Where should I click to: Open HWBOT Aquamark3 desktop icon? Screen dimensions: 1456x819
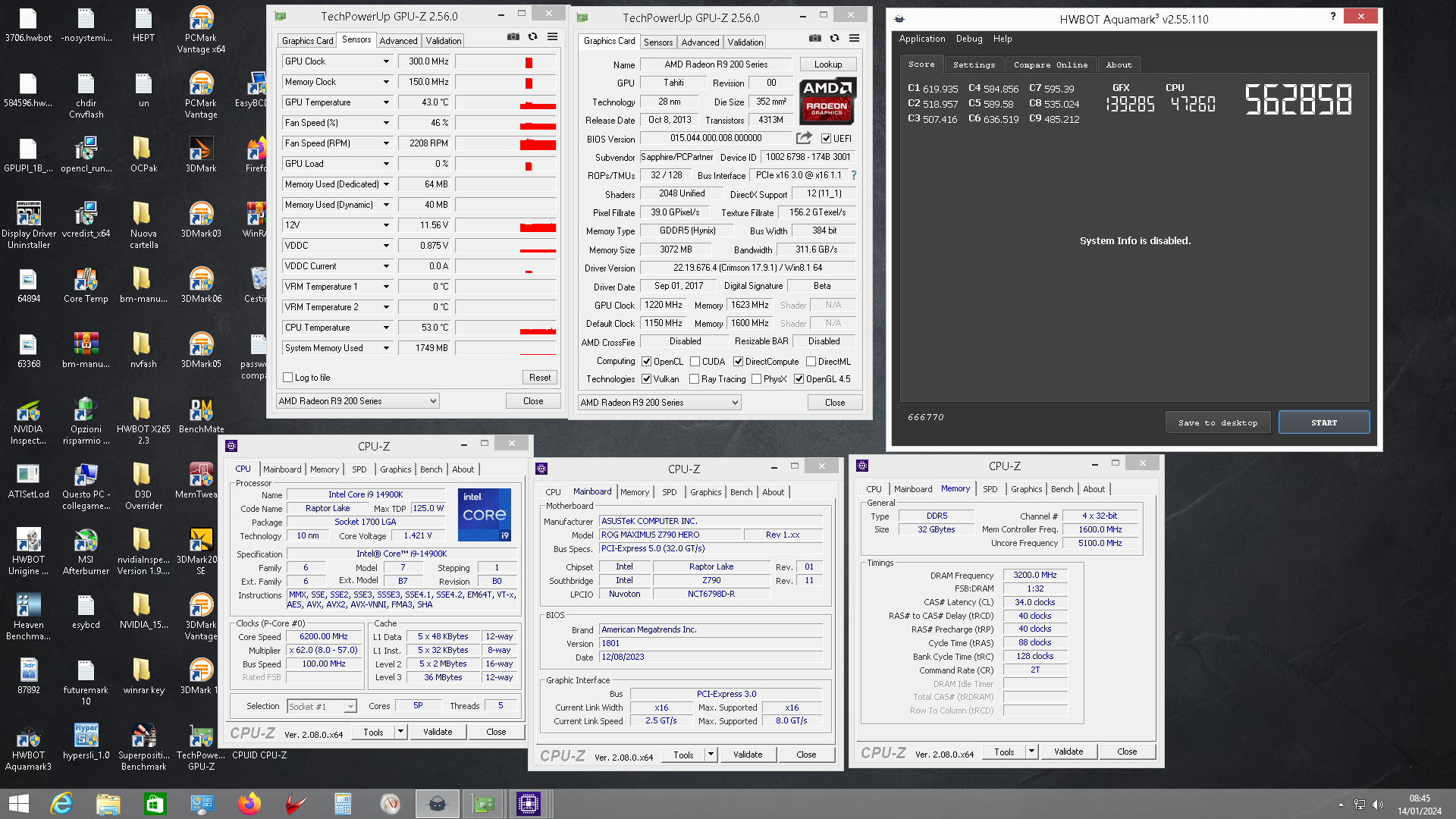tap(28, 747)
